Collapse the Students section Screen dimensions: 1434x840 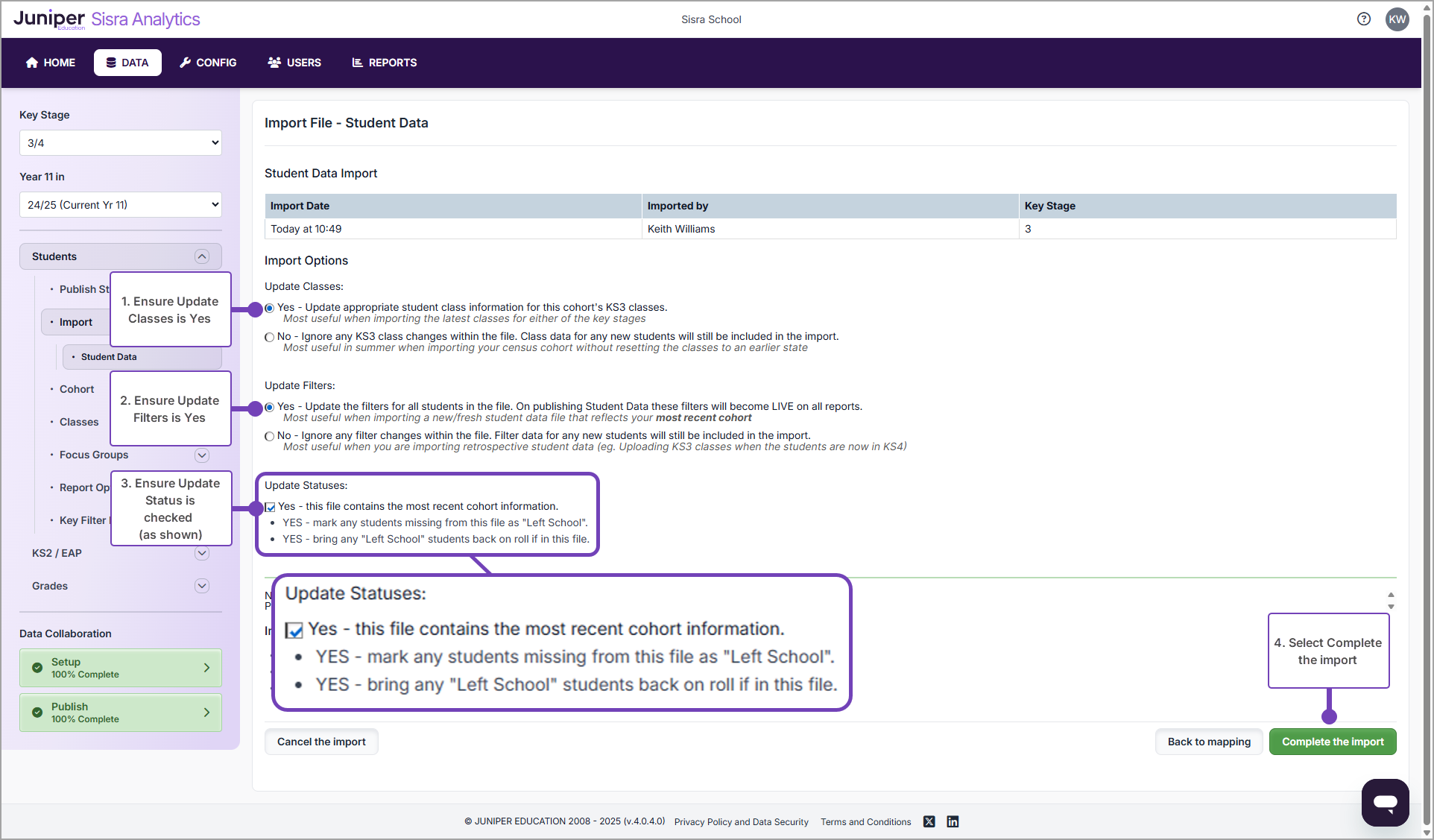[201, 256]
